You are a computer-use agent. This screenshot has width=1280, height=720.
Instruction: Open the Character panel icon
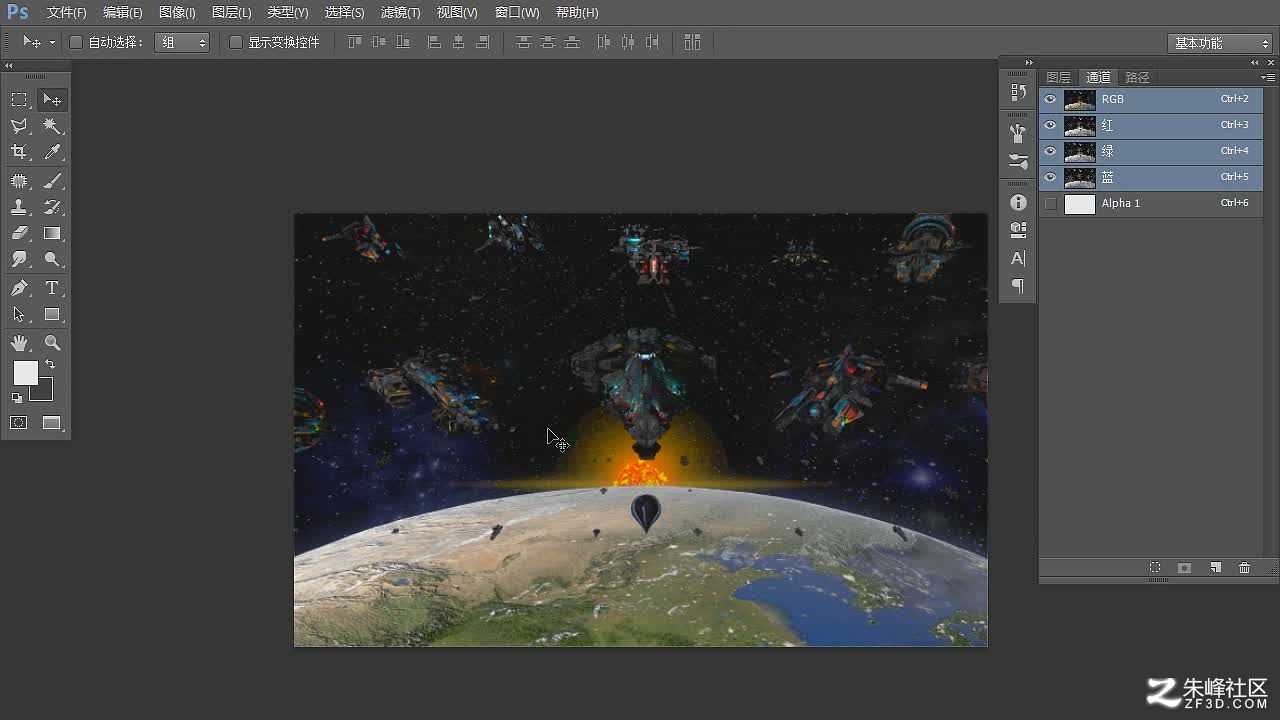coord(1018,258)
